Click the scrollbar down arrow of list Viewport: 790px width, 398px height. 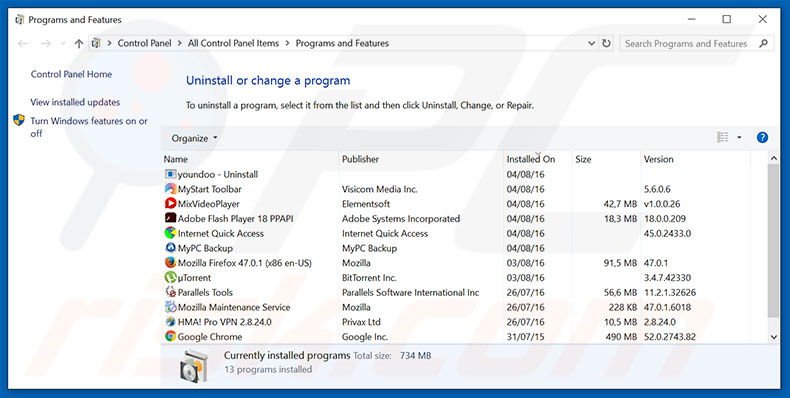point(773,337)
